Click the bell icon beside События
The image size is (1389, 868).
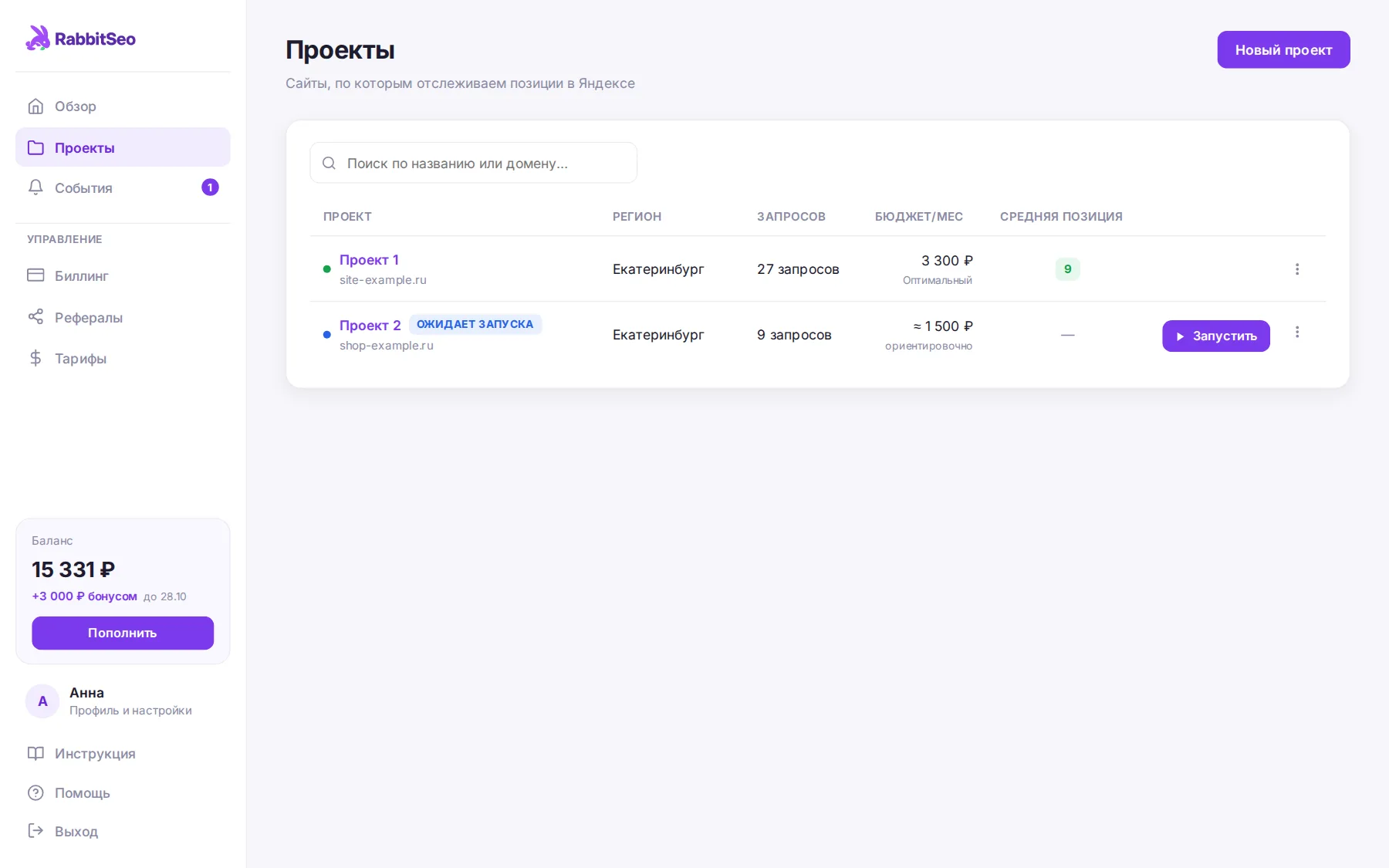(35, 187)
